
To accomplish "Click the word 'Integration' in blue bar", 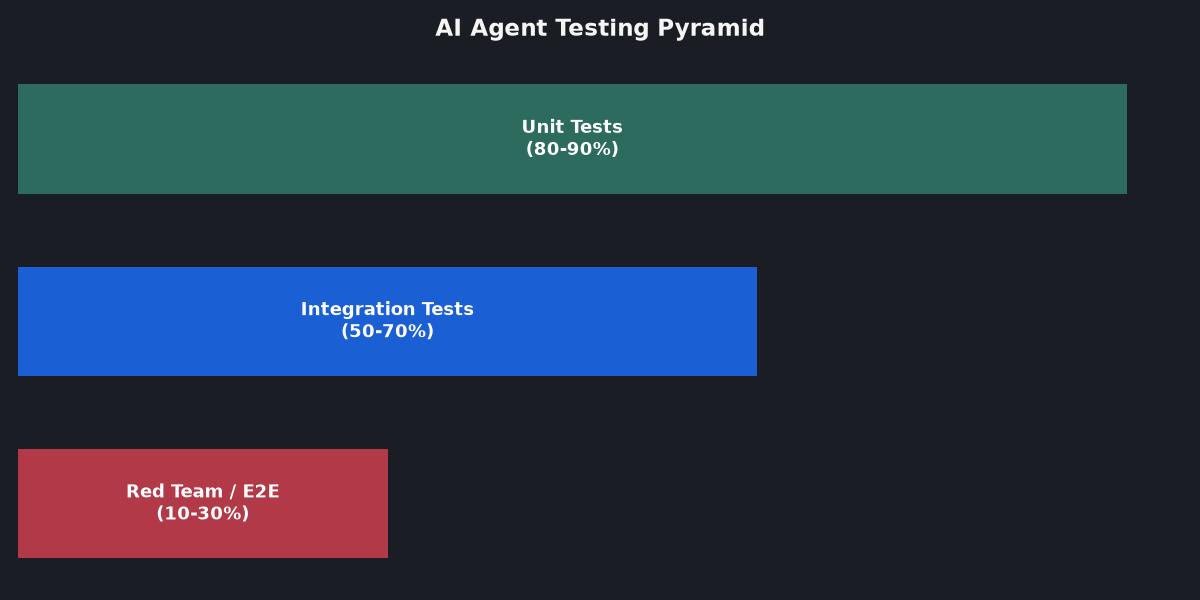I will coord(350,310).
